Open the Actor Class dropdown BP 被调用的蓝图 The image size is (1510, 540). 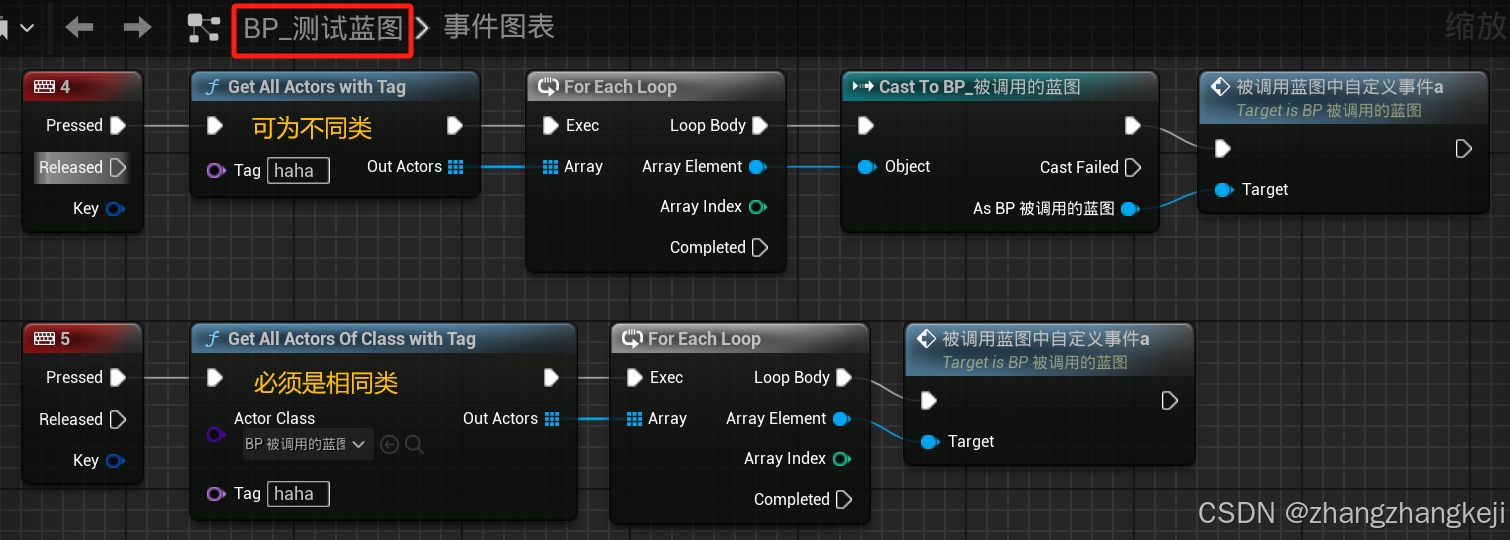click(308, 444)
